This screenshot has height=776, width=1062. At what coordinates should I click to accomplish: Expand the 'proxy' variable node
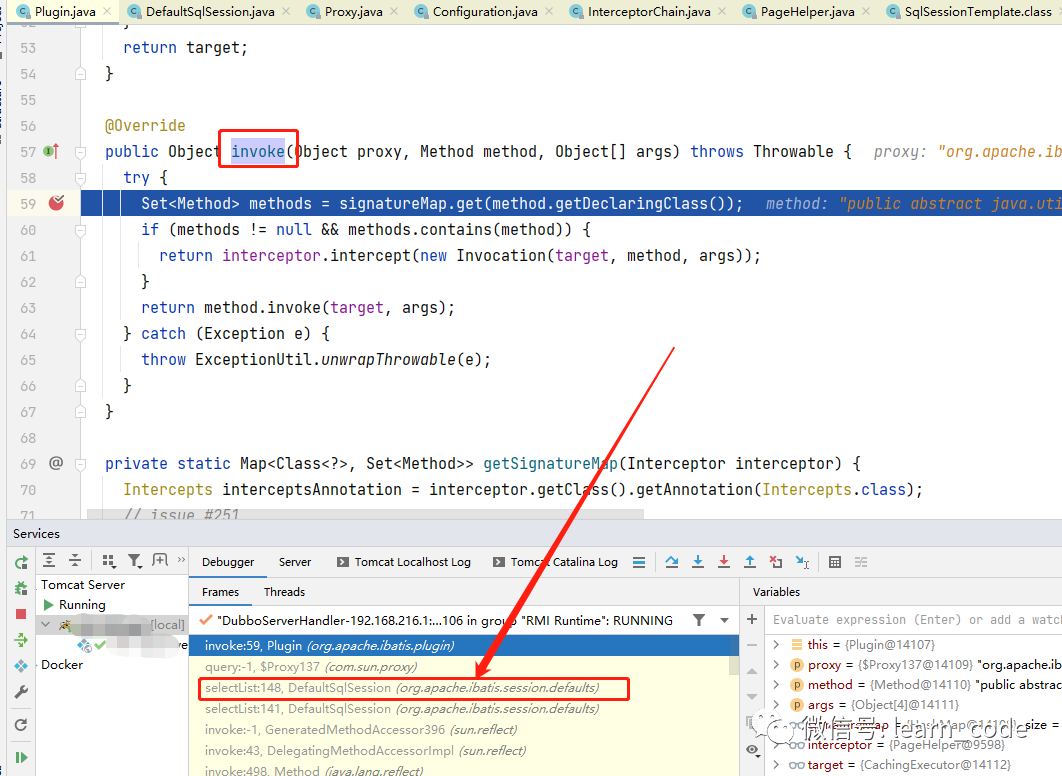point(777,665)
